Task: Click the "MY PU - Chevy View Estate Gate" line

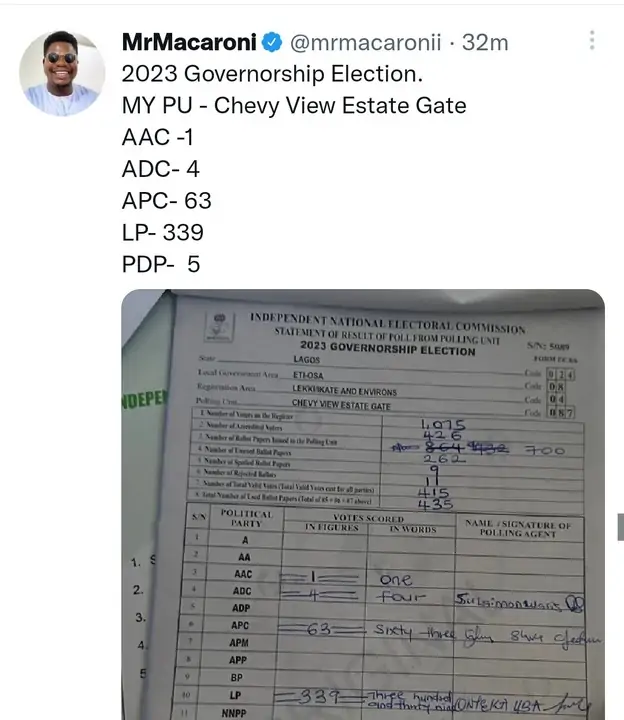Action: click(x=294, y=105)
